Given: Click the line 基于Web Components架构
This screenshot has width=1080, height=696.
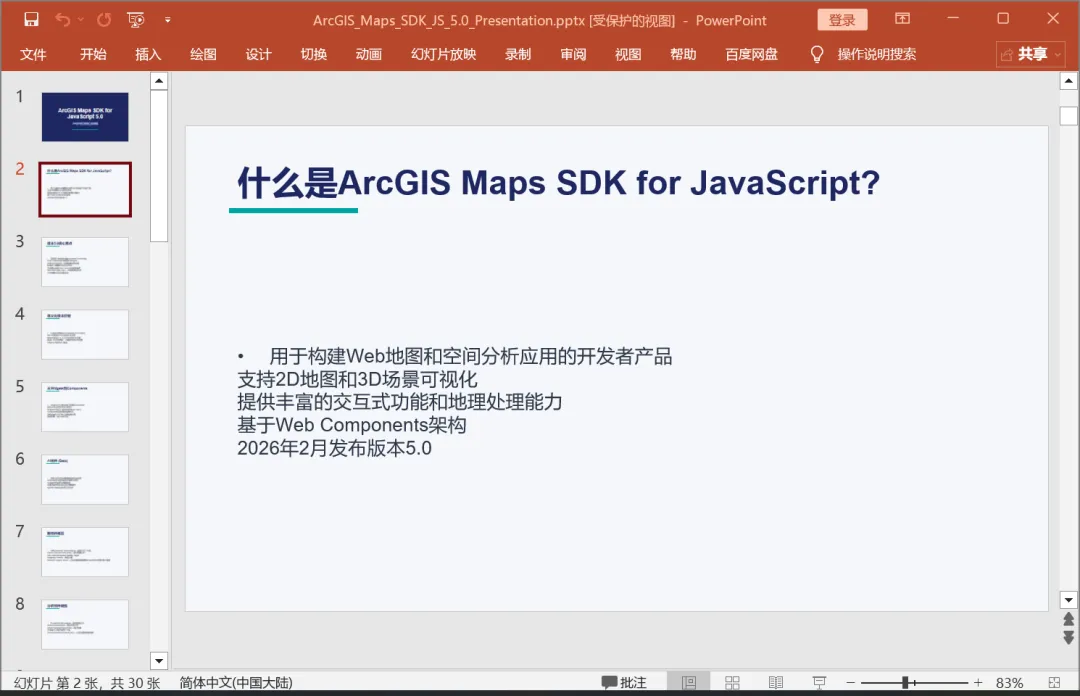Looking at the screenshot, I should pyautogui.click(x=352, y=424).
